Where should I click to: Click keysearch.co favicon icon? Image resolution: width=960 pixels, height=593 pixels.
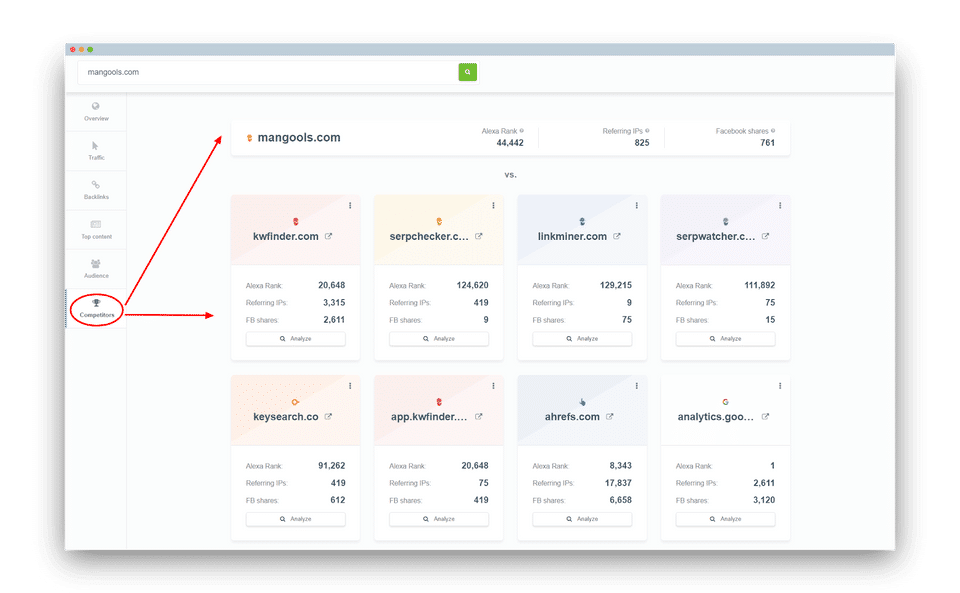coord(296,402)
